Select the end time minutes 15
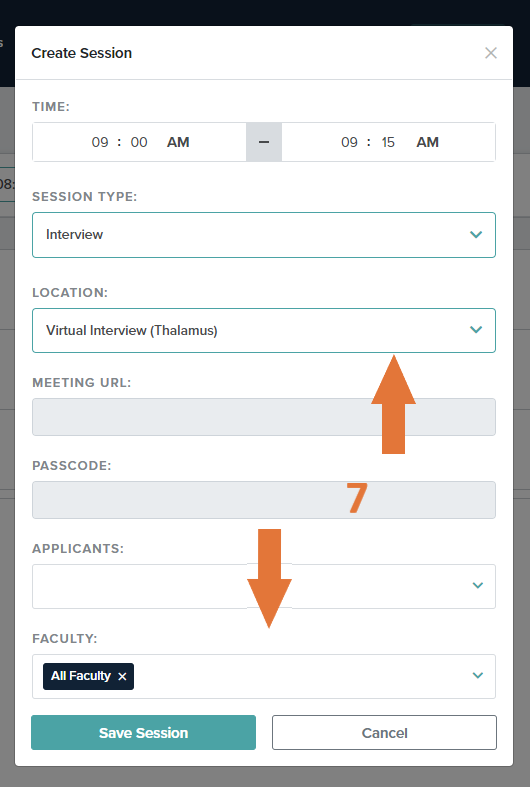Image resolution: width=530 pixels, height=787 pixels. click(388, 142)
